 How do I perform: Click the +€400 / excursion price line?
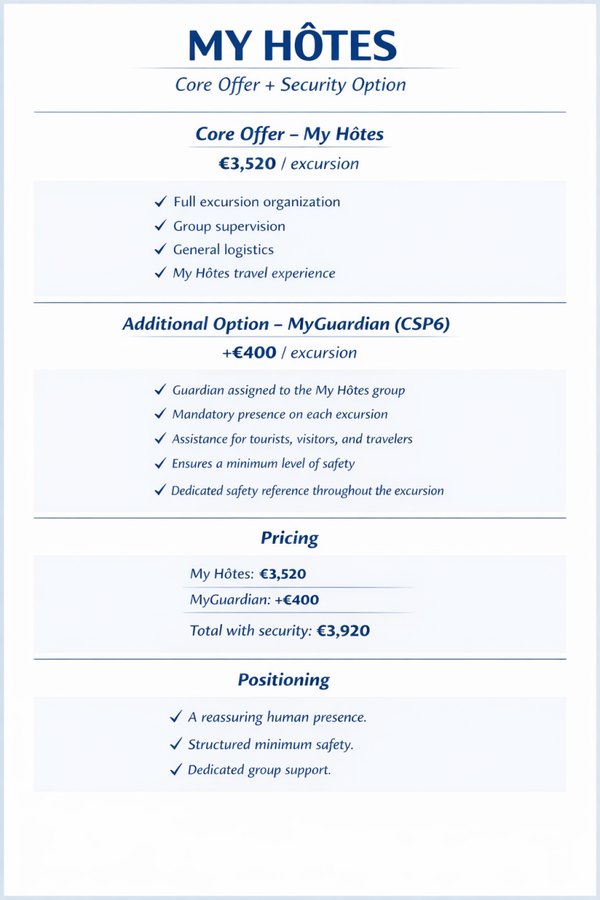coord(289,352)
